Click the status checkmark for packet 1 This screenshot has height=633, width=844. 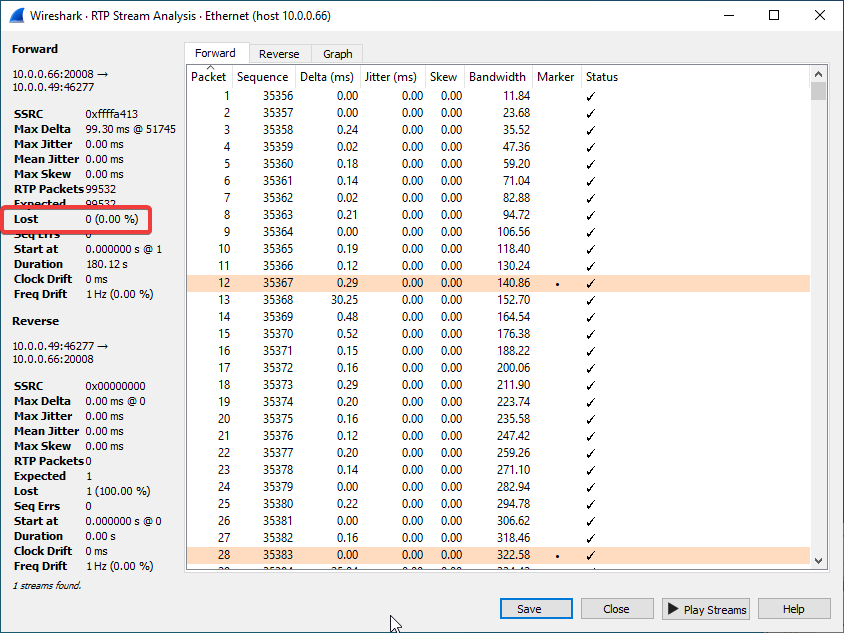(590, 96)
